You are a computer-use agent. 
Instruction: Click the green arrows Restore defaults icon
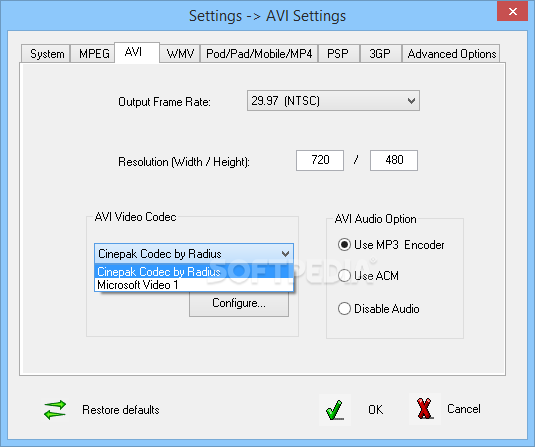55,409
